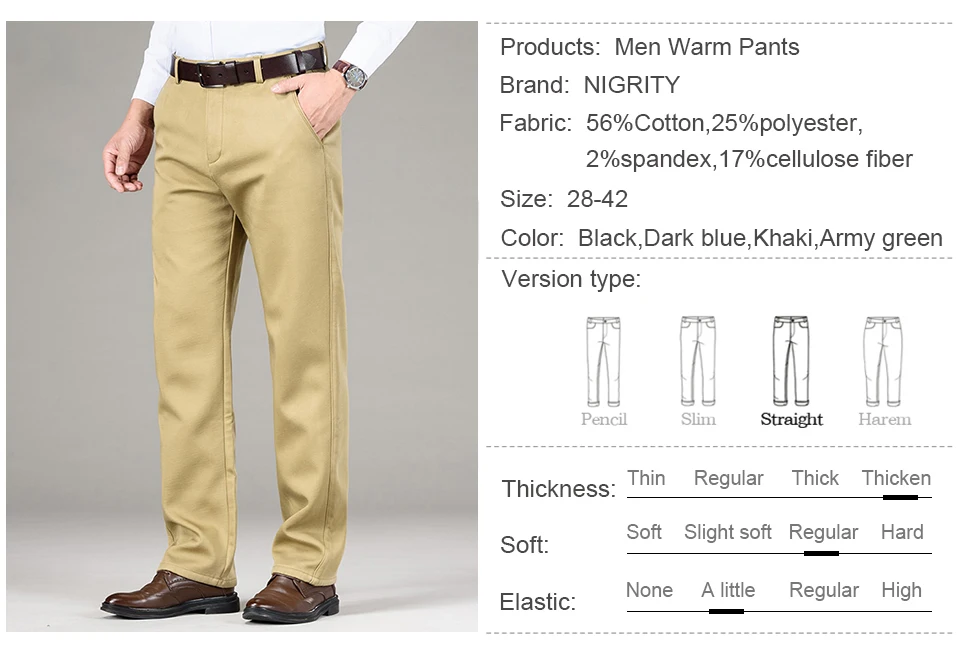Click the NIGRITY brand name
This screenshot has width=958, height=653.
(632, 85)
